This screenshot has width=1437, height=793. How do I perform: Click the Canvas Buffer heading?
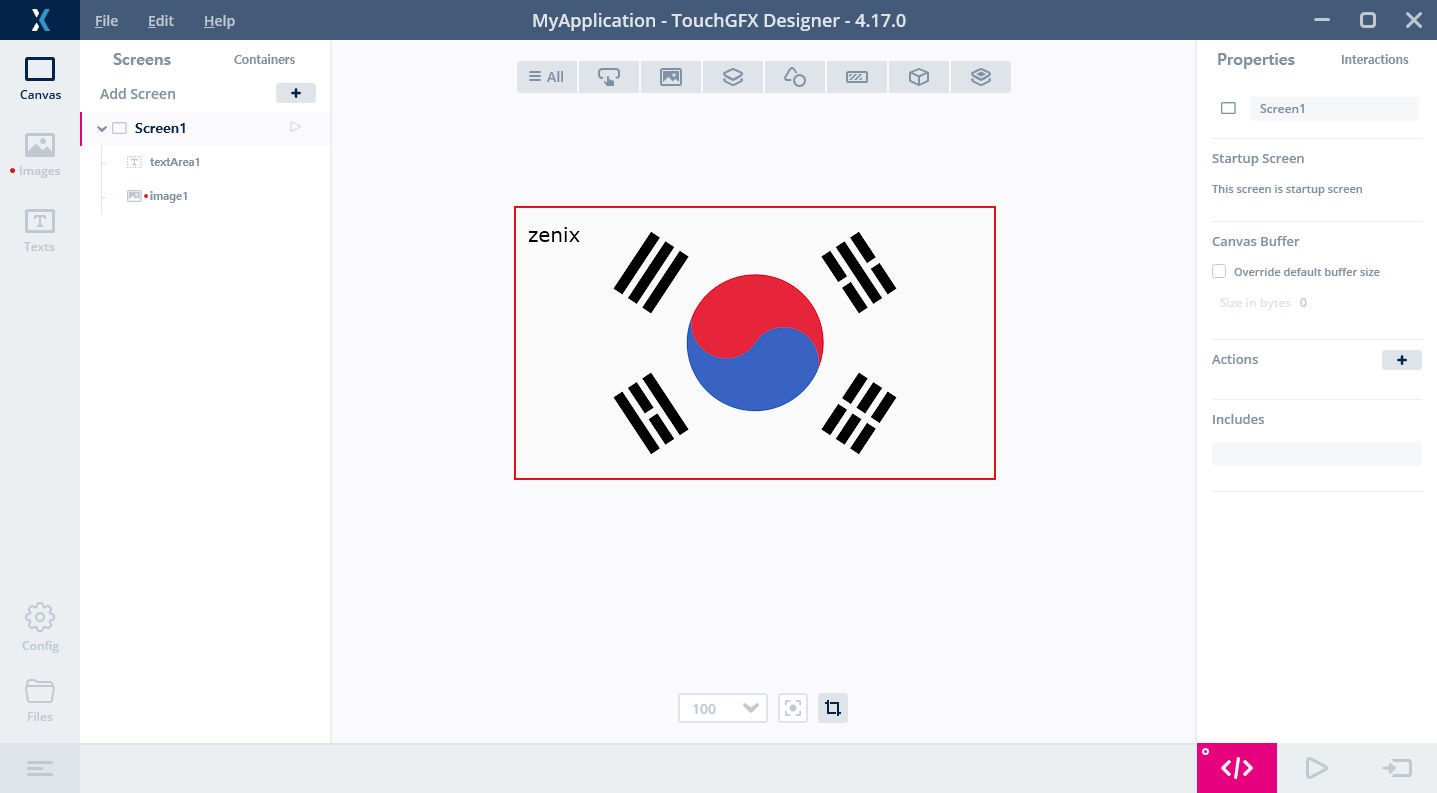1256,241
